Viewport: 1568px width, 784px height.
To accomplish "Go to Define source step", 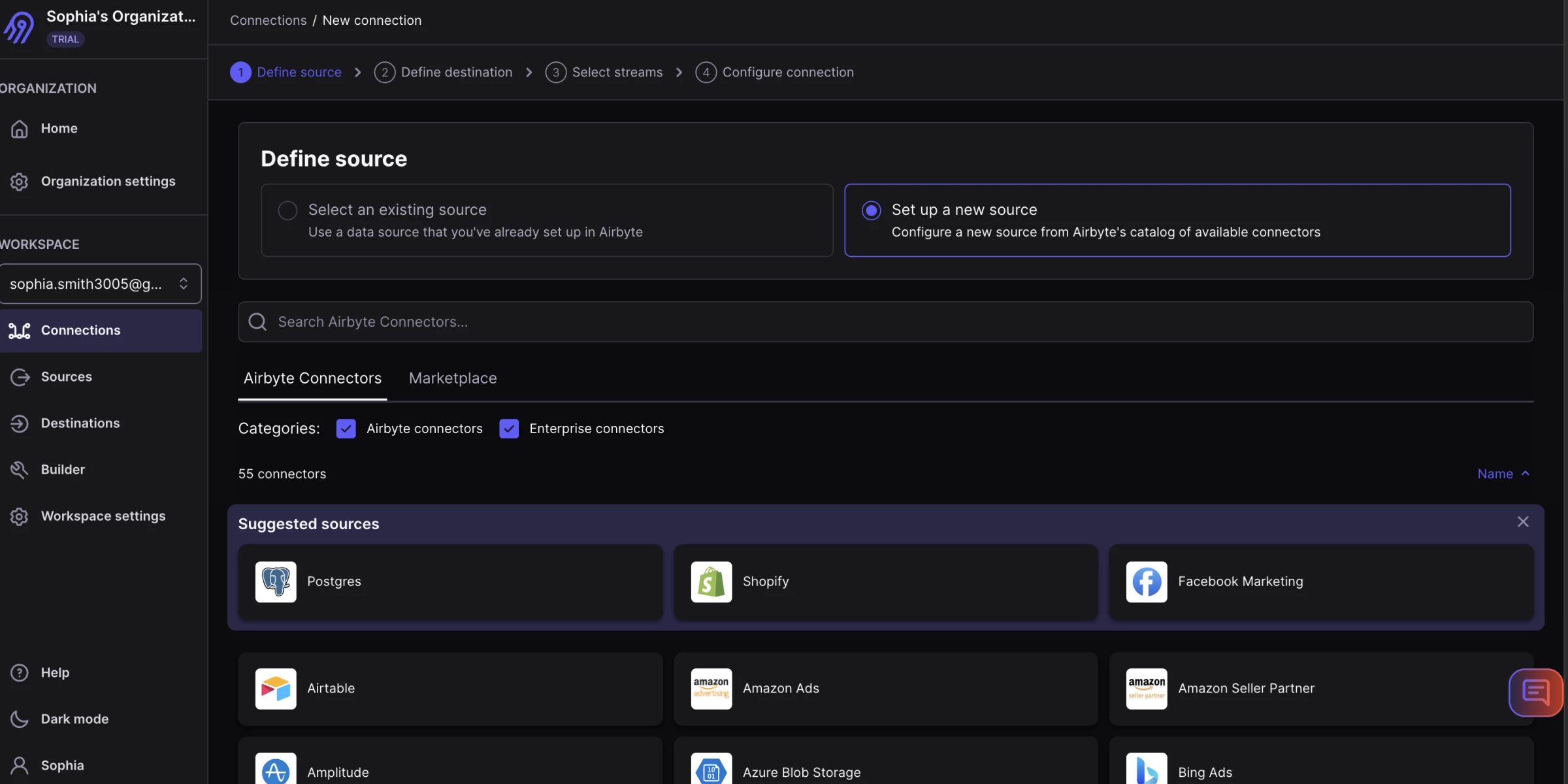I will coord(286,72).
